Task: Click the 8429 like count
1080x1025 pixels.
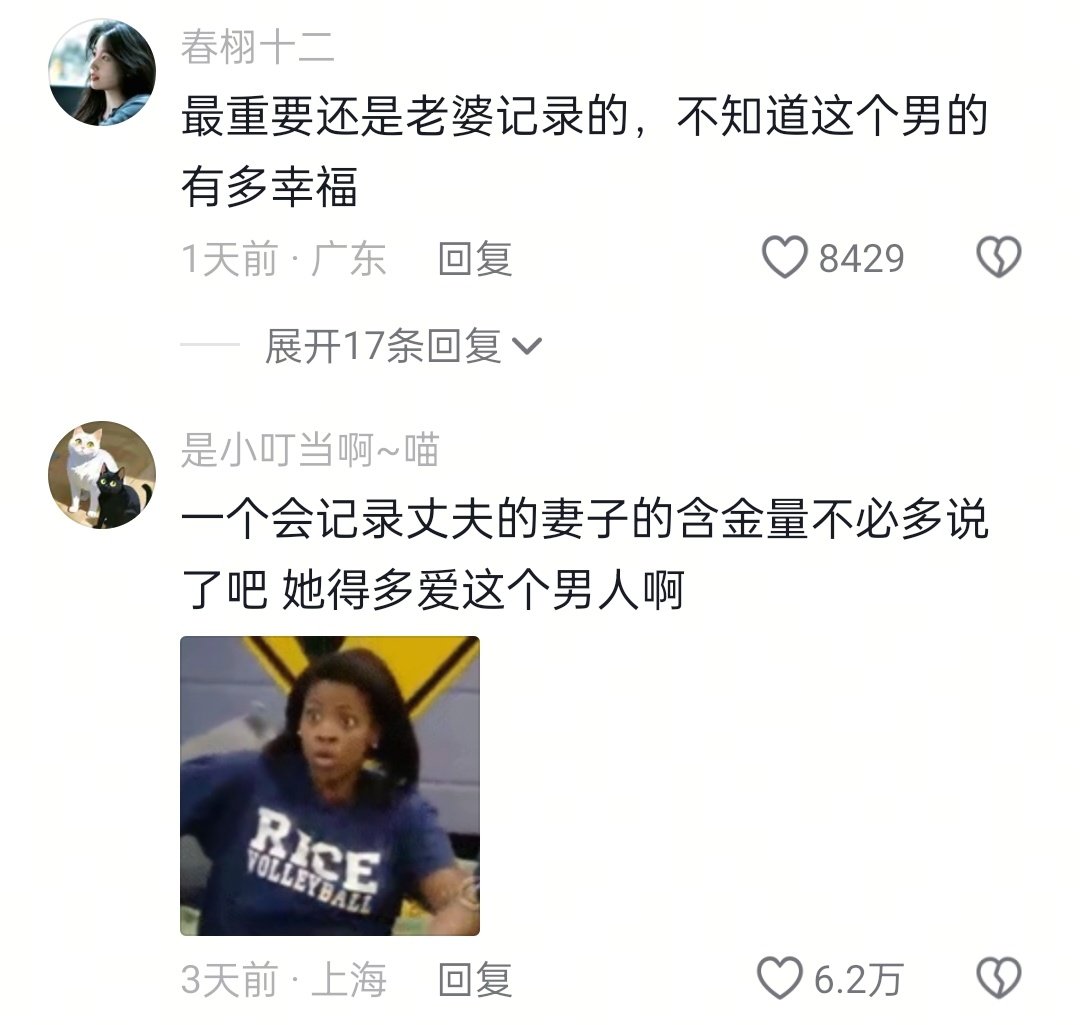Action: pyautogui.click(x=861, y=259)
